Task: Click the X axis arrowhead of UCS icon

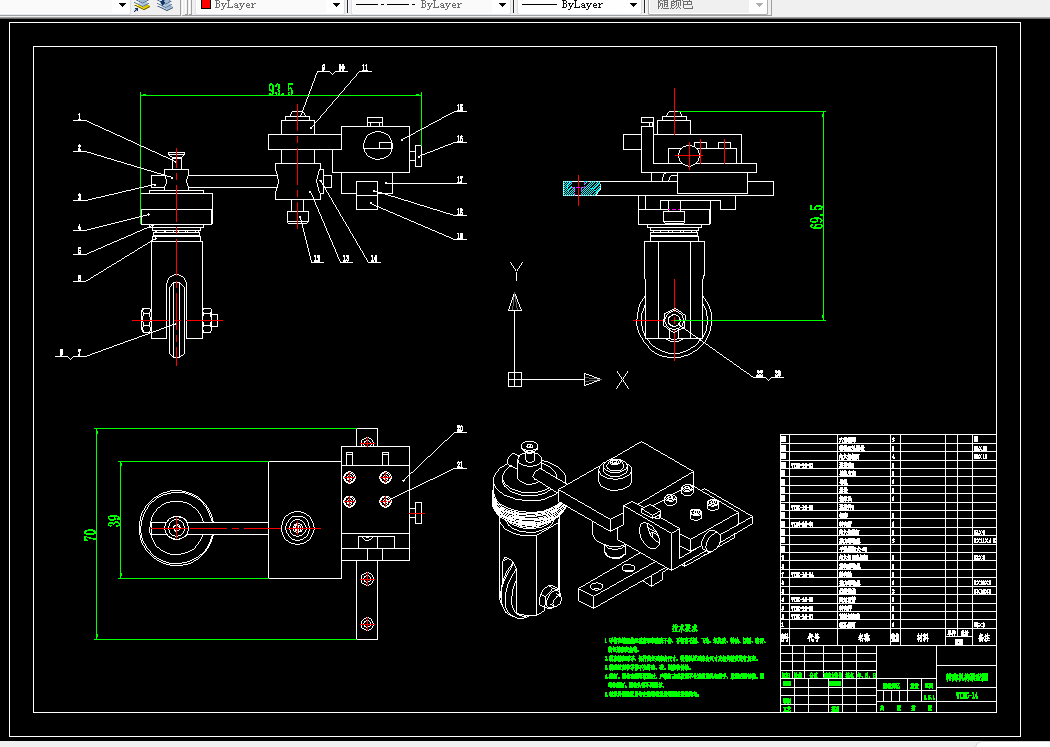Action: [x=593, y=380]
